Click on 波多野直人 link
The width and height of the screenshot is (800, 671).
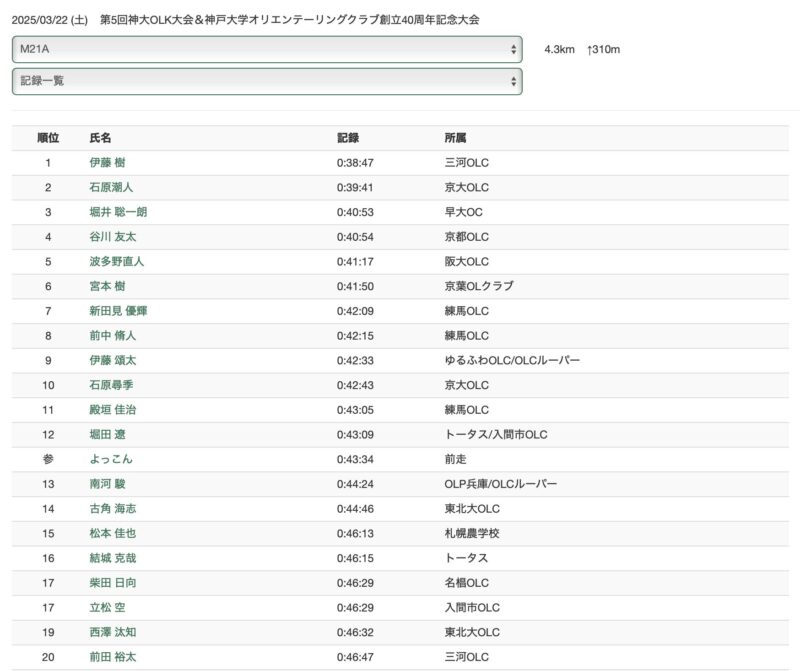[x=117, y=262]
